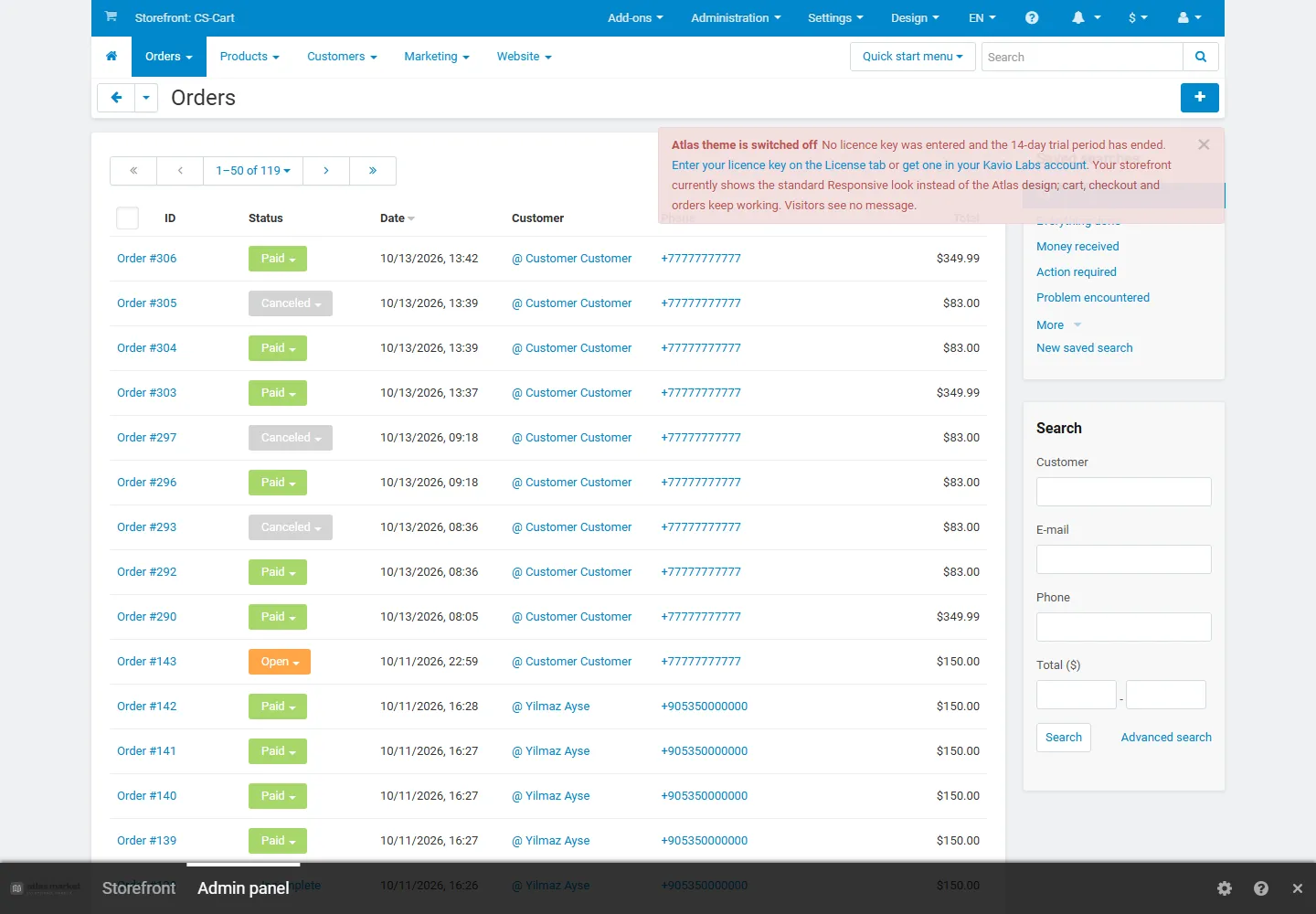Open bottom panel help icon
Screen dimensions: 1316x914
[1261, 888]
